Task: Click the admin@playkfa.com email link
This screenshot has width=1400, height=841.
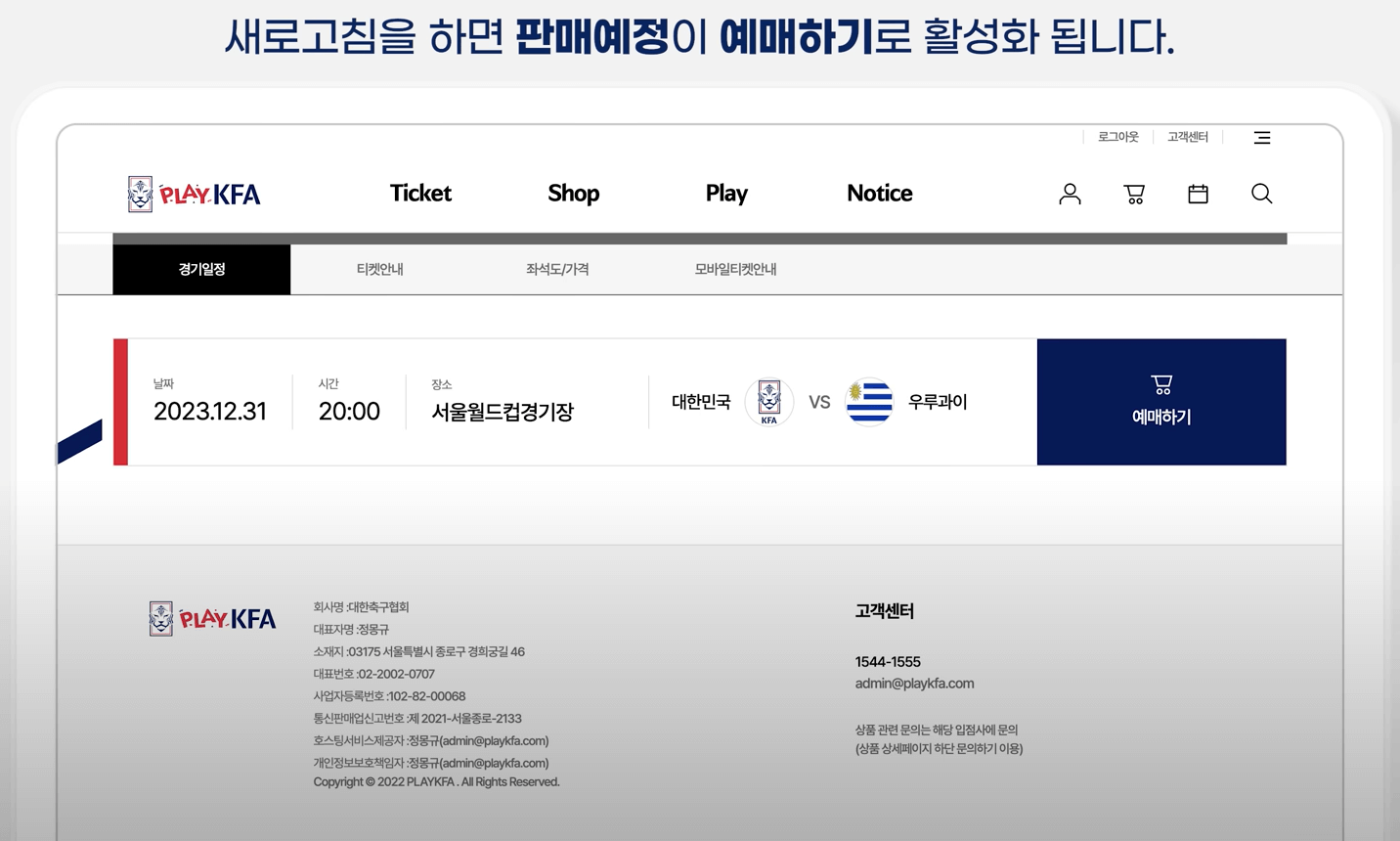Action: (915, 683)
